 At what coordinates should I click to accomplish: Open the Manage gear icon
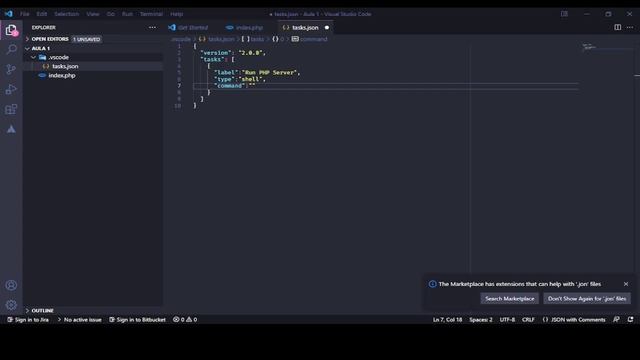pos(11,304)
